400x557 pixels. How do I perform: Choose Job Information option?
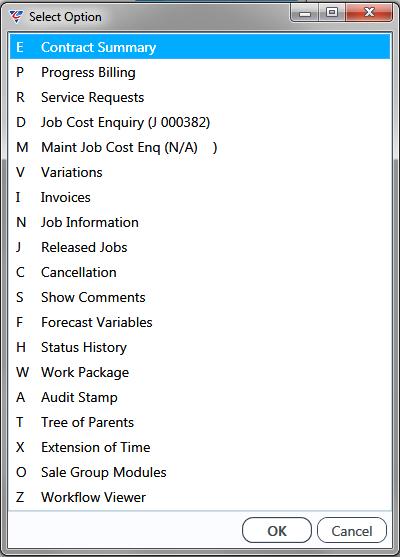(200, 222)
